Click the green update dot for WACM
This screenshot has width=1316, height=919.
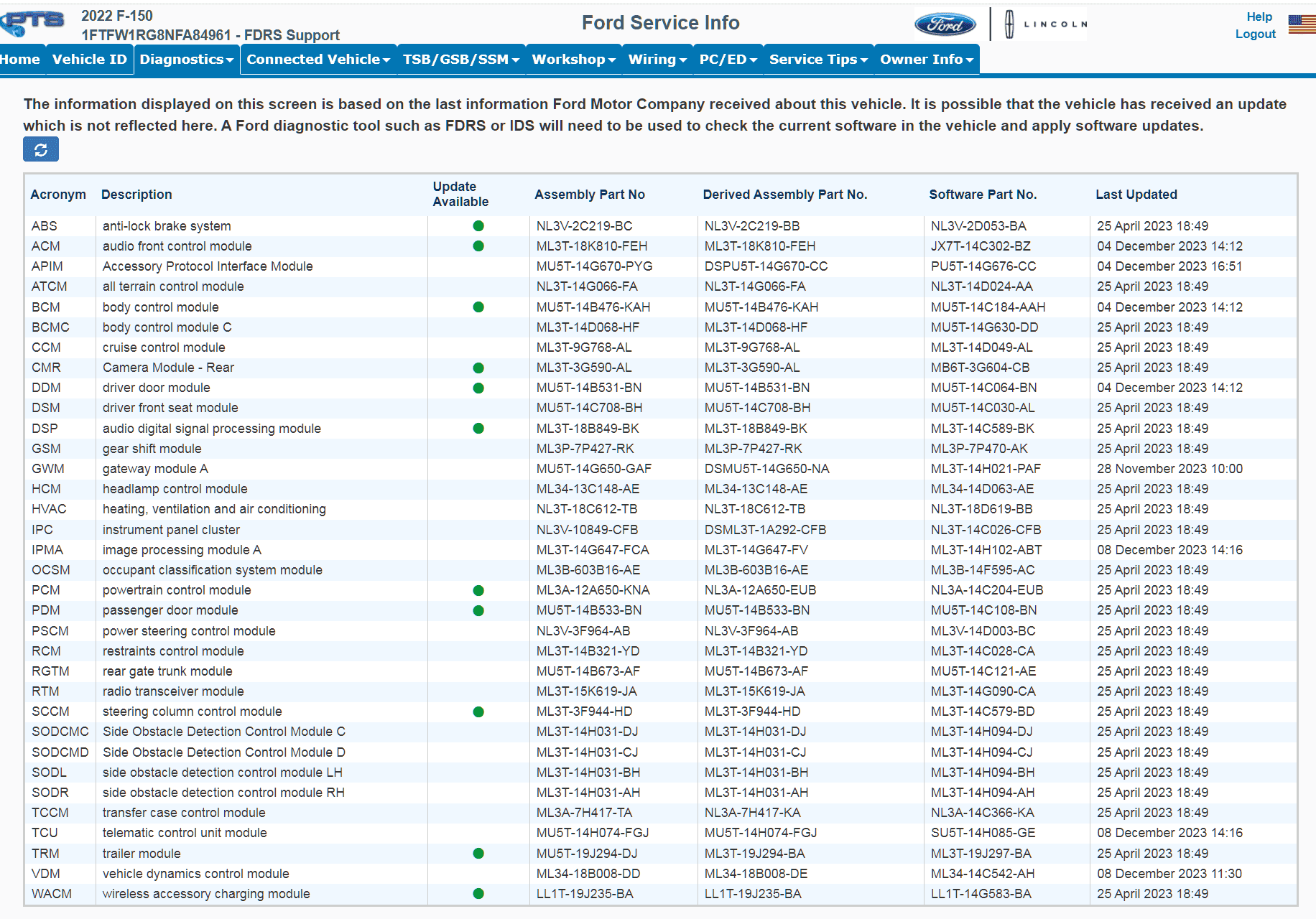478,894
